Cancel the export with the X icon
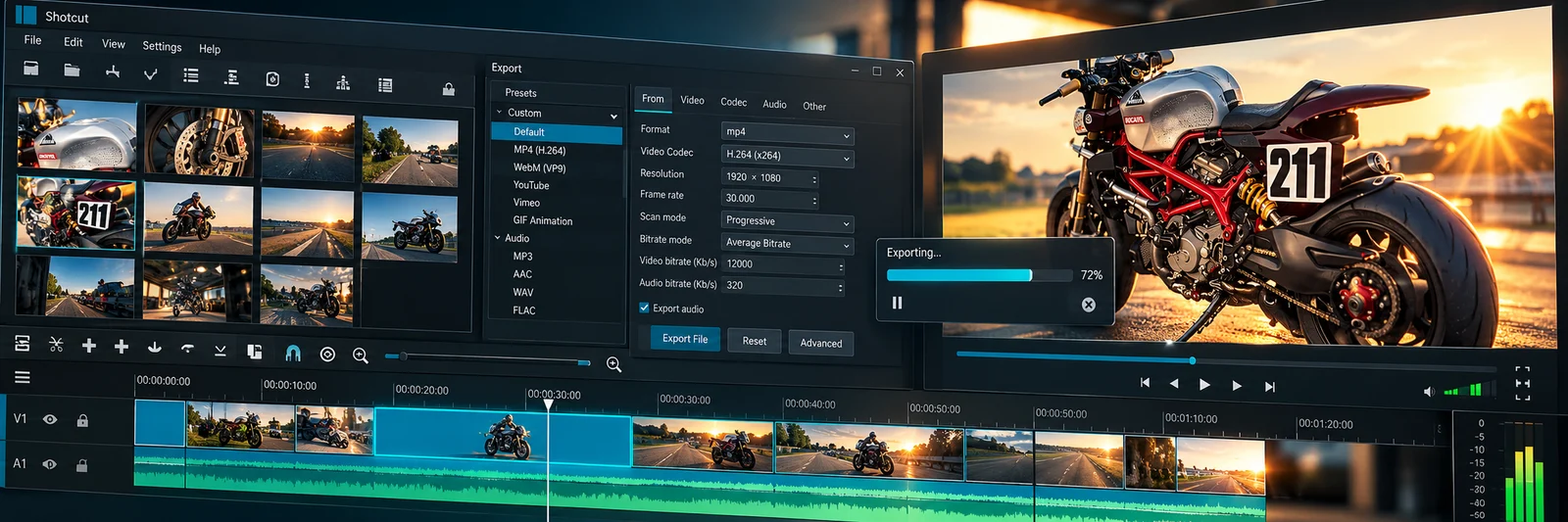Screen dimensions: 1568x522 coord(1088,305)
